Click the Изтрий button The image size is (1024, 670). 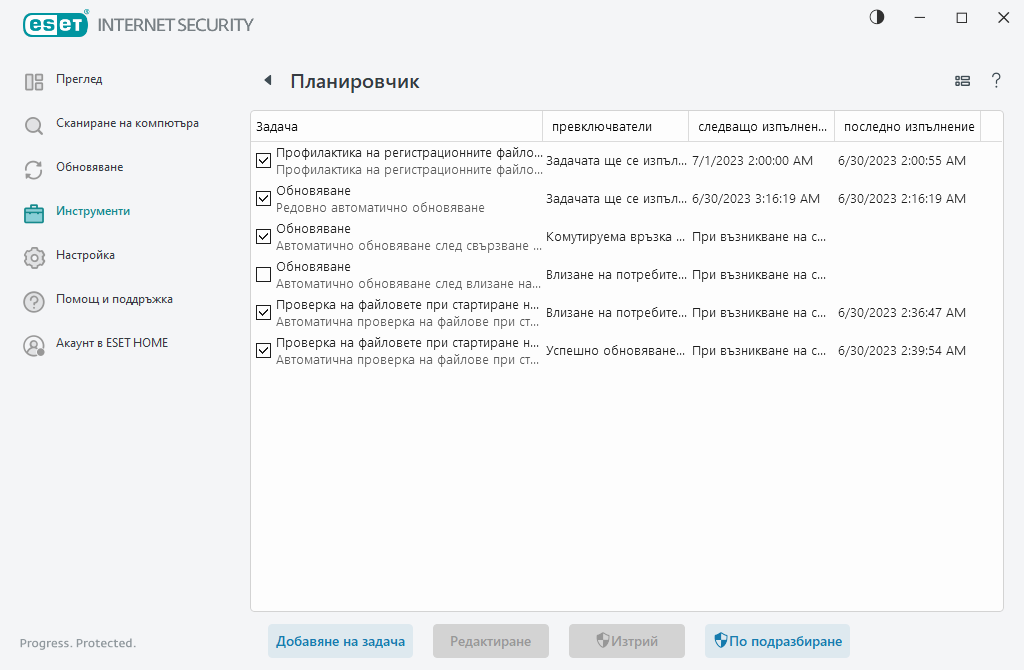coord(626,641)
